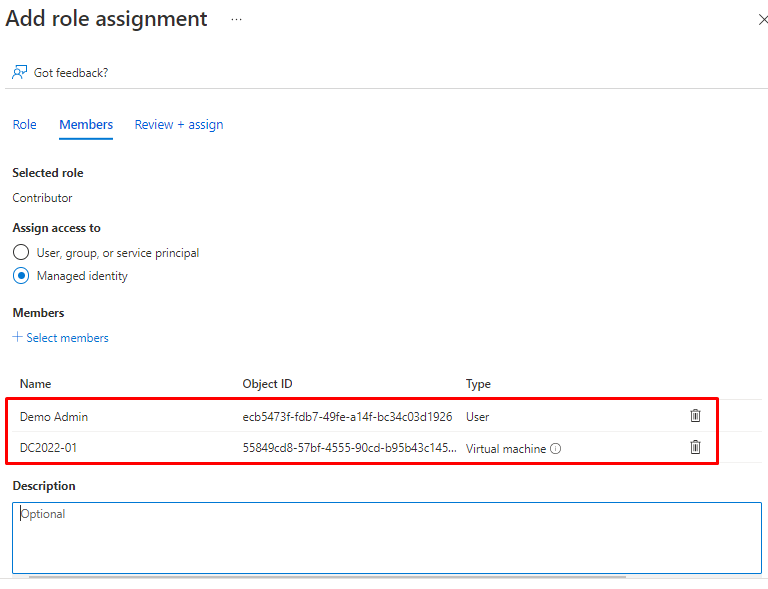Click the plus icon beside Select members
The height and width of the screenshot is (589, 768).
point(17,337)
